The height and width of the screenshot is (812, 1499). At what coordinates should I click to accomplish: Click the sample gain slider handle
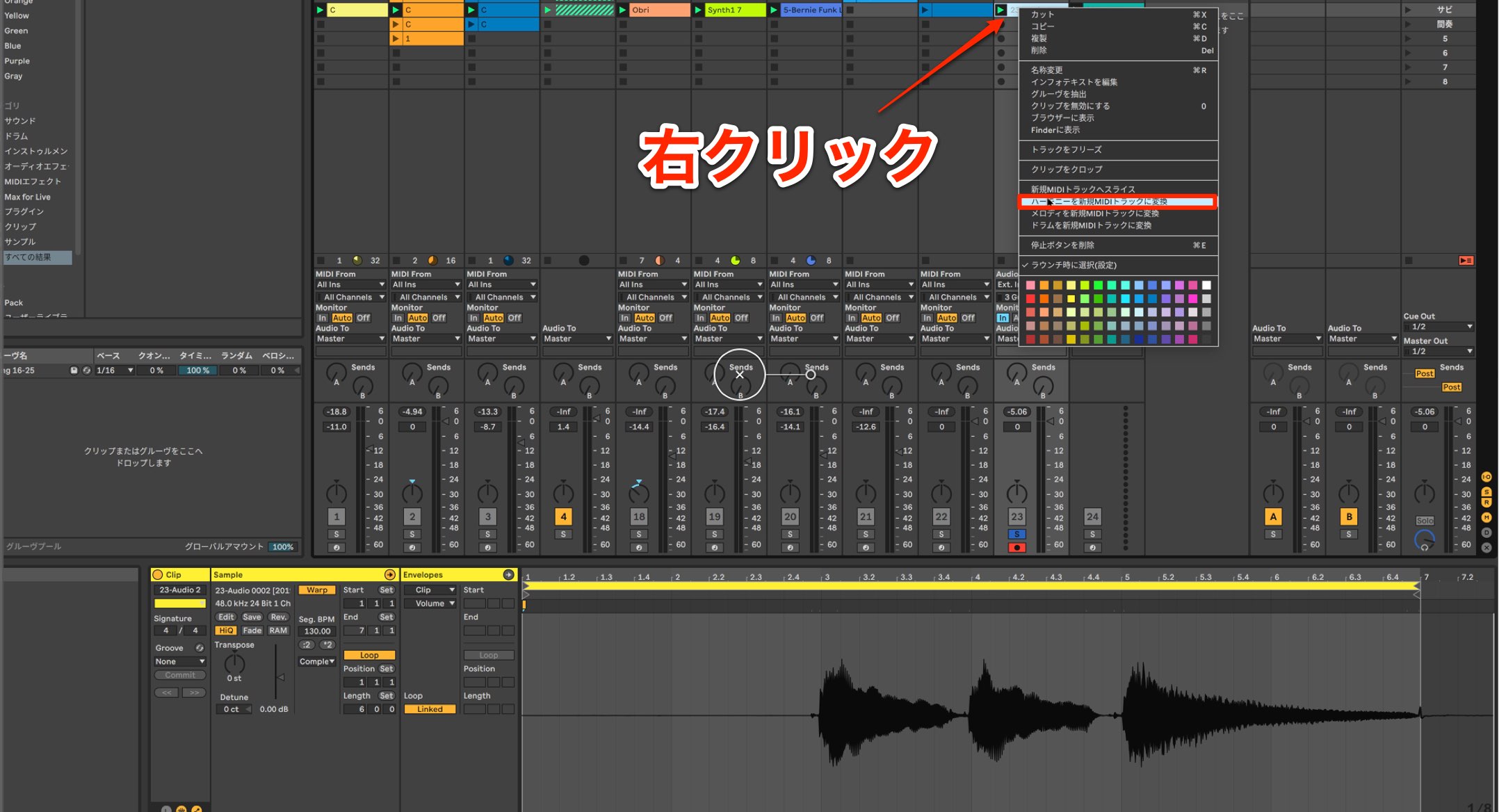coord(281,677)
